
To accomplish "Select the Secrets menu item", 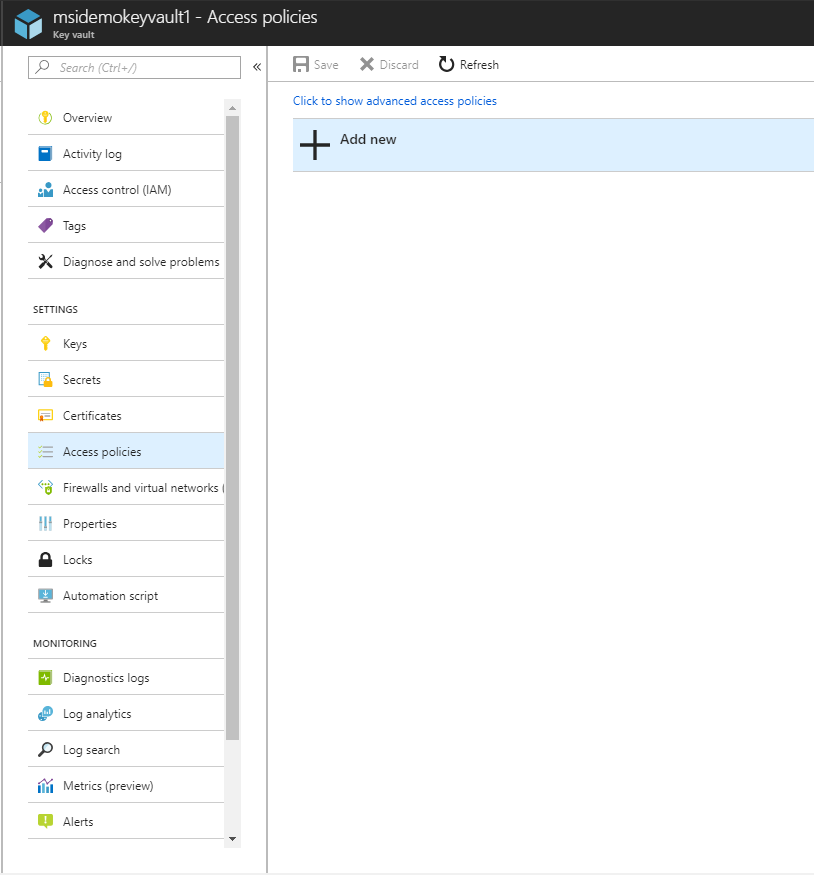I will [126, 379].
